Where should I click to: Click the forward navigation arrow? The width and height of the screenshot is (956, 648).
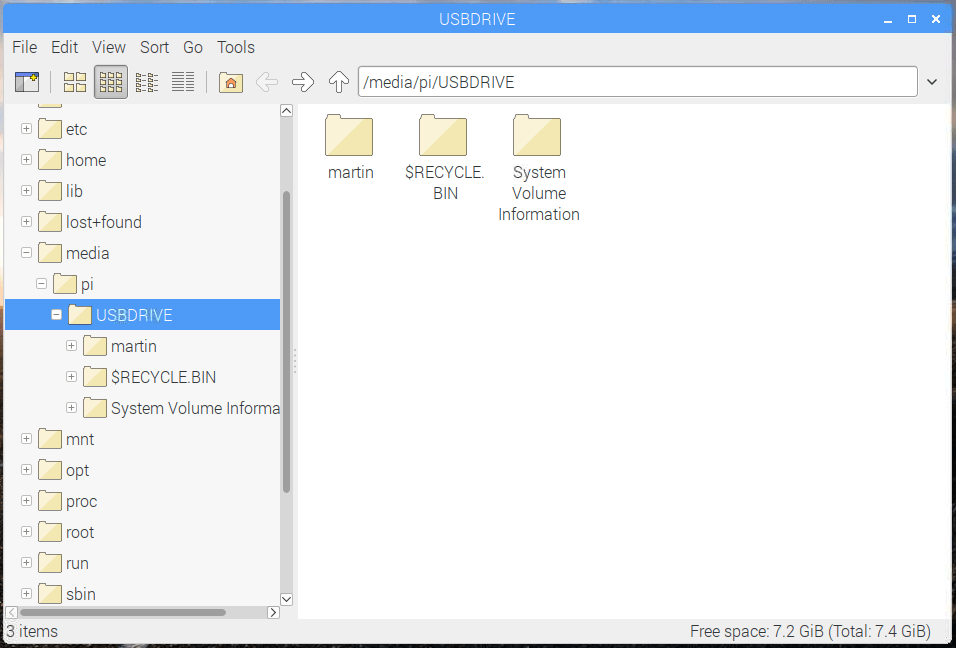point(303,81)
